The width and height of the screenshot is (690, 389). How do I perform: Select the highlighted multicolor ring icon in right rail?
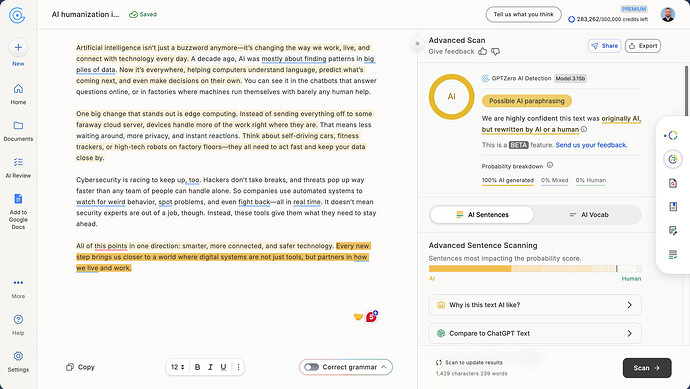click(672, 159)
